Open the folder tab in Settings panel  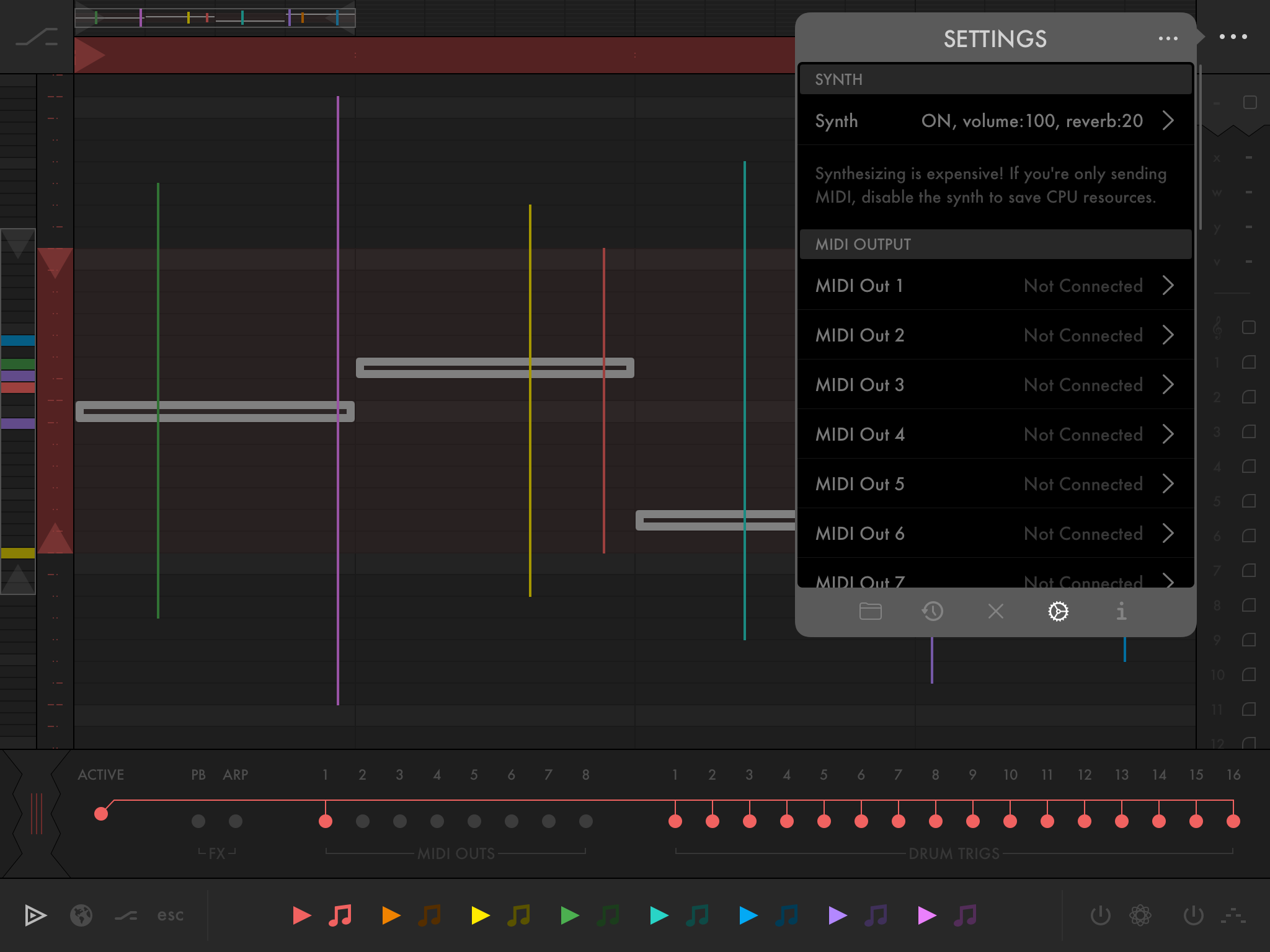(x=871, y=612)
